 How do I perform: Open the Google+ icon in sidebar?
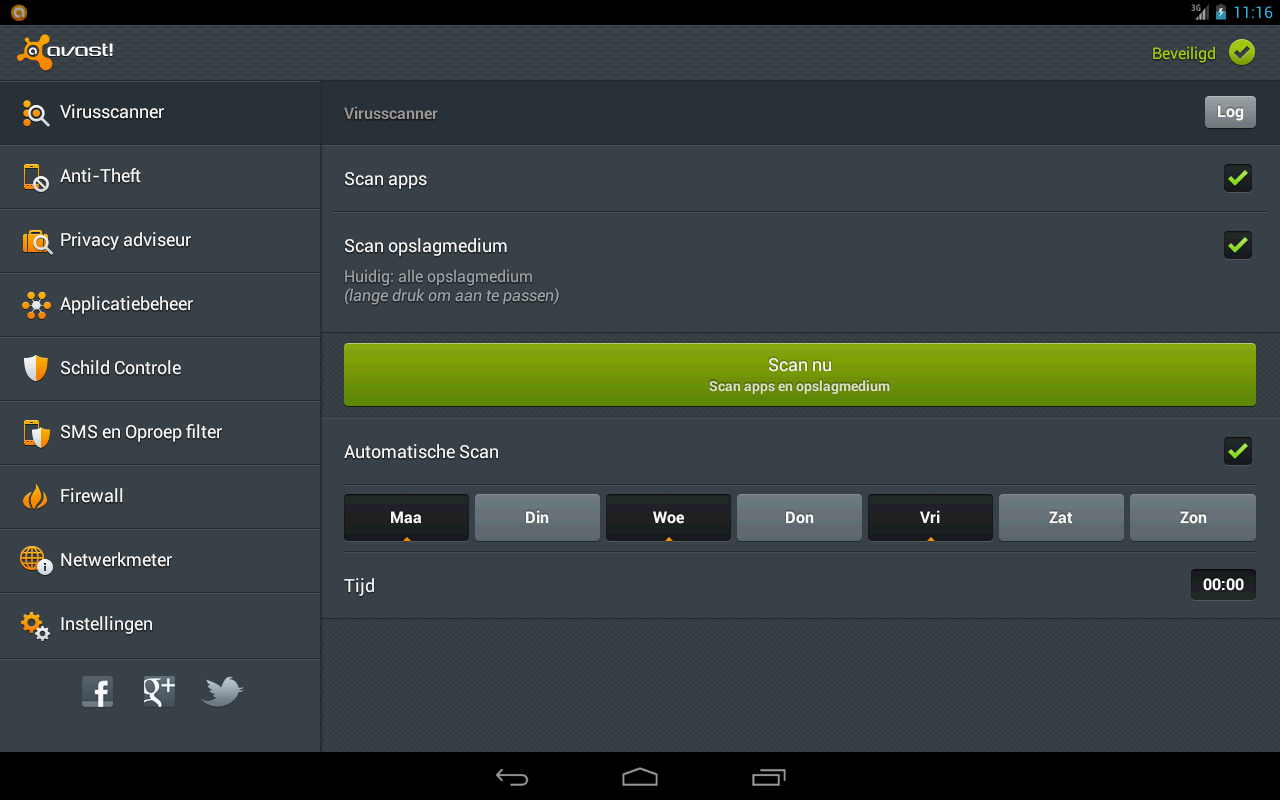click(x=159, y=691)
